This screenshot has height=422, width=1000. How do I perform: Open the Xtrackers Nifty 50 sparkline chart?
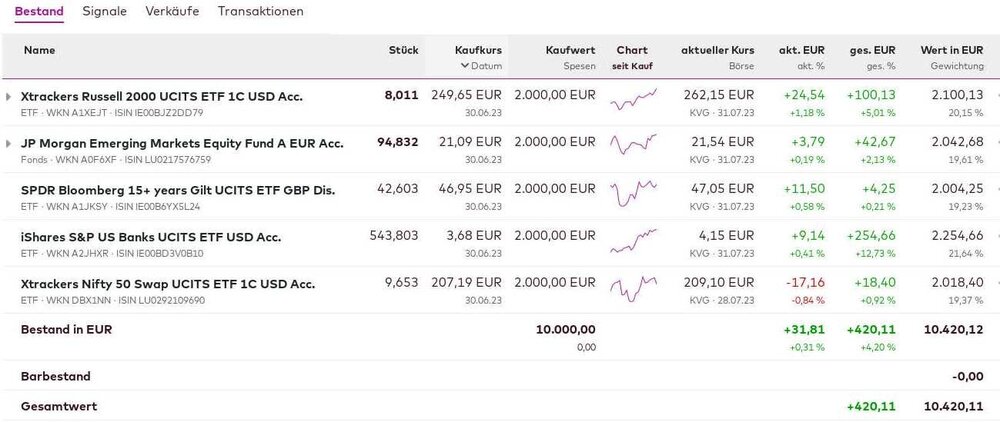click(x=632, y=290)
